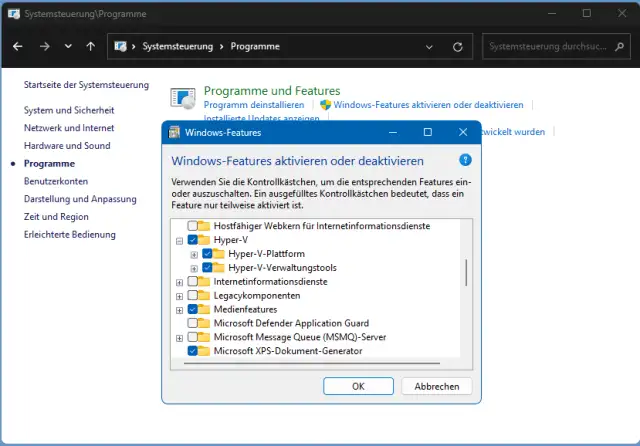This screenshot has width=640, height=446.
Task: Open Programme category in sidebar
Action: coord(49,164)
